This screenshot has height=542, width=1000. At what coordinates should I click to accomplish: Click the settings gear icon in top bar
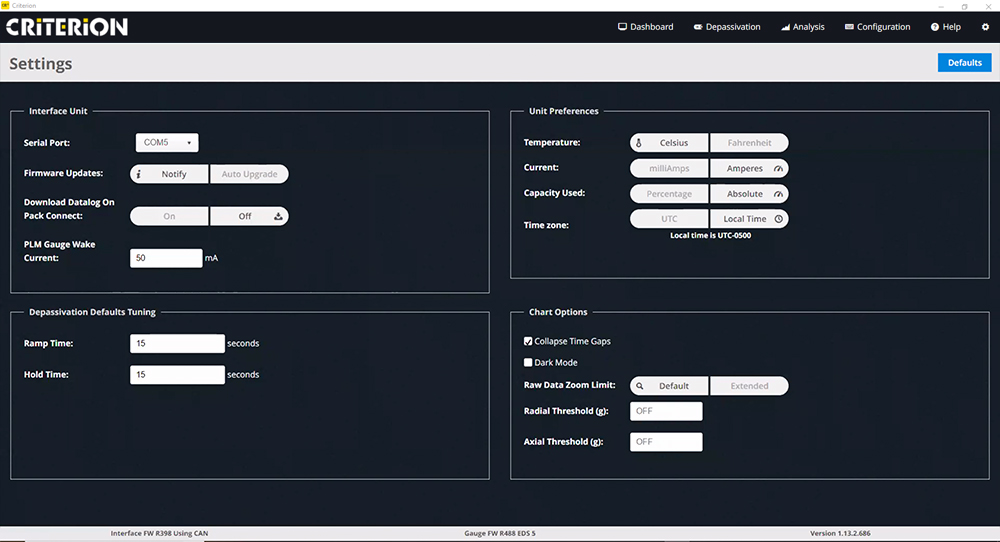(x=985, y=27)
